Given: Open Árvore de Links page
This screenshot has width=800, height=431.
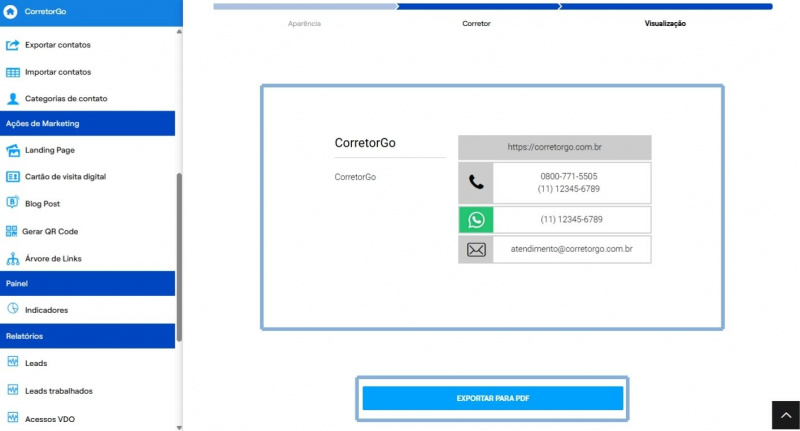Looking at the screenshot, I should coord(53,259).
